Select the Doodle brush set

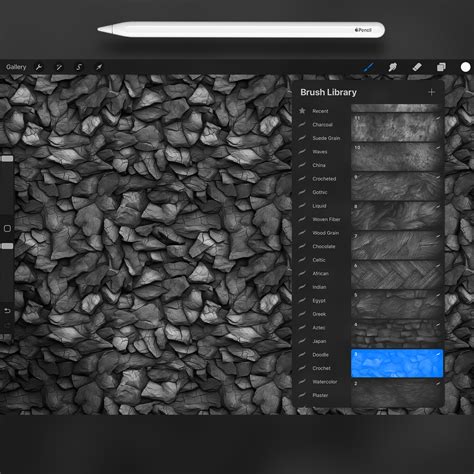point(320,355)
